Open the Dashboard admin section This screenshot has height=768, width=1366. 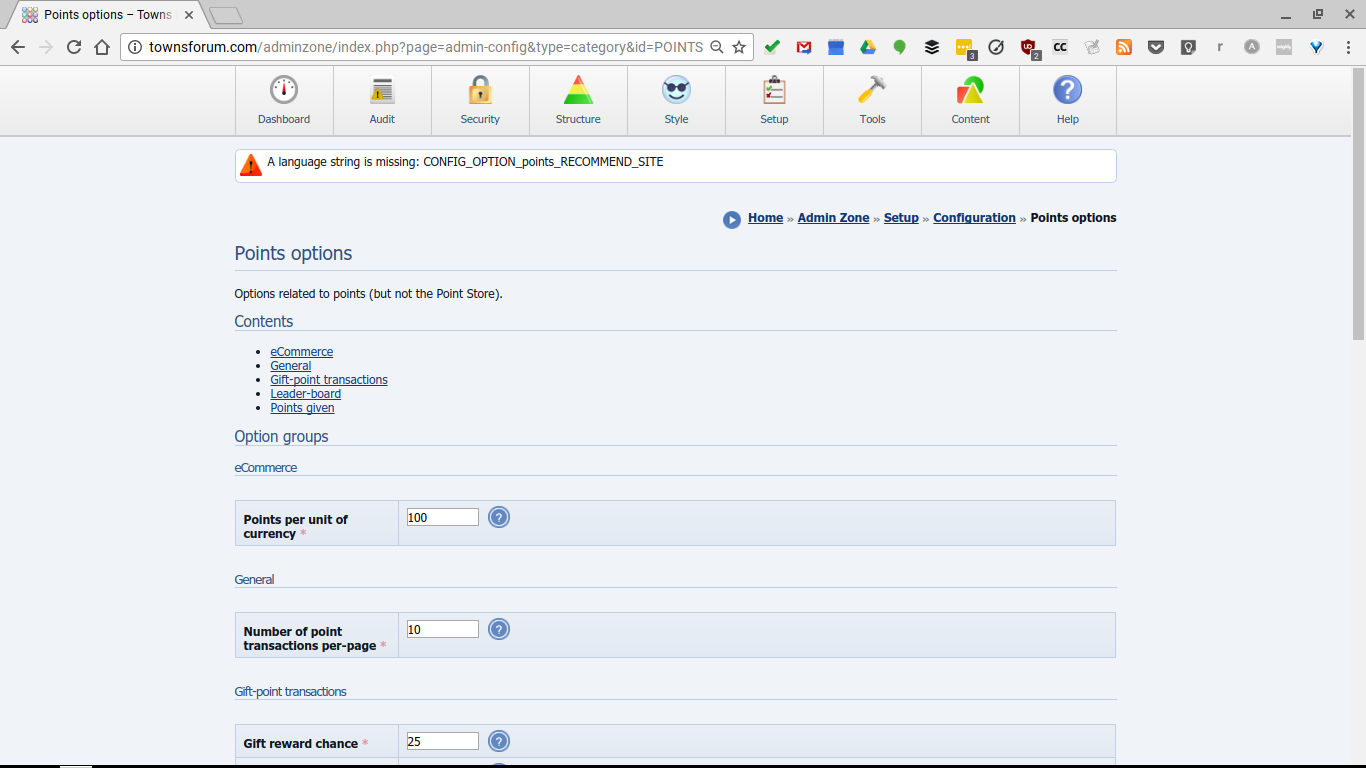pos(284,100)
